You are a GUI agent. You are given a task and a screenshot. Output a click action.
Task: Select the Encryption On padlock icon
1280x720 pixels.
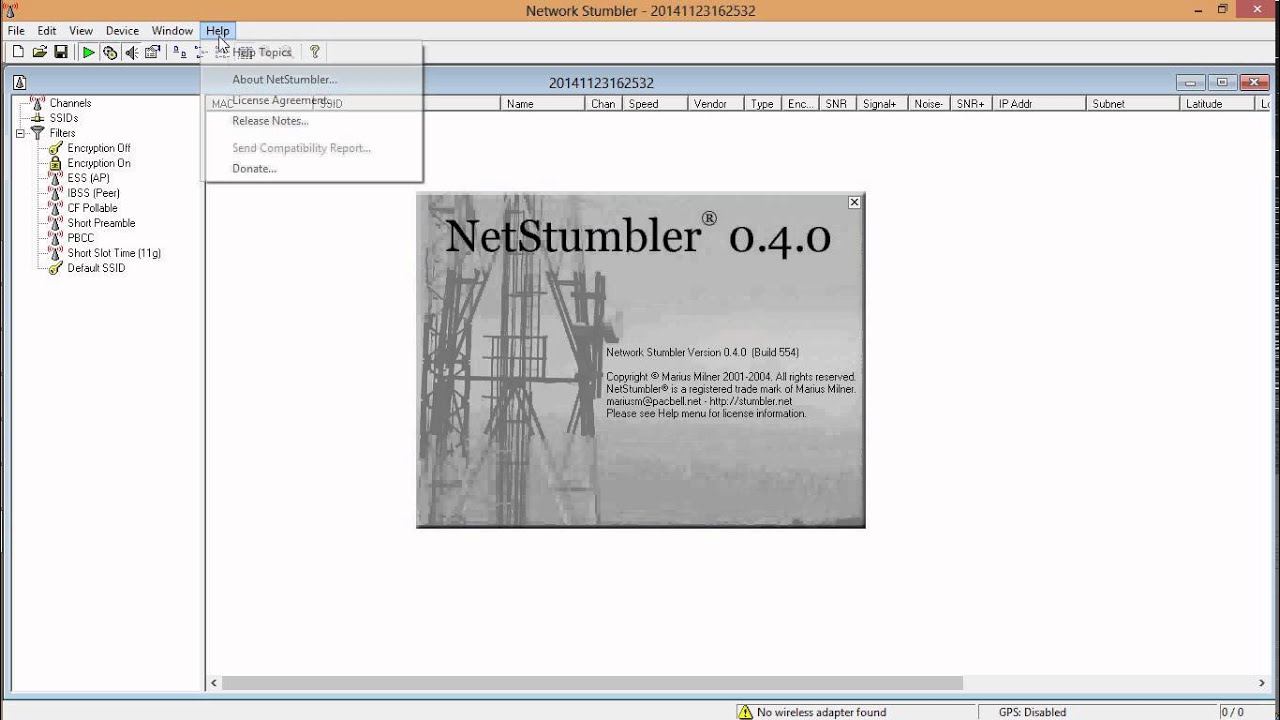[x=56, y=163]
